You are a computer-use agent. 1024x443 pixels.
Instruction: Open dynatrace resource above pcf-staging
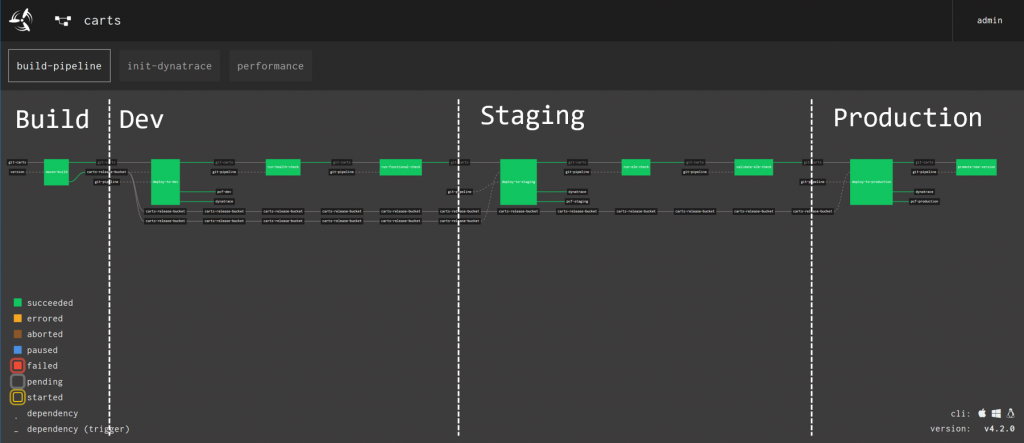click(x=575, y=191)
